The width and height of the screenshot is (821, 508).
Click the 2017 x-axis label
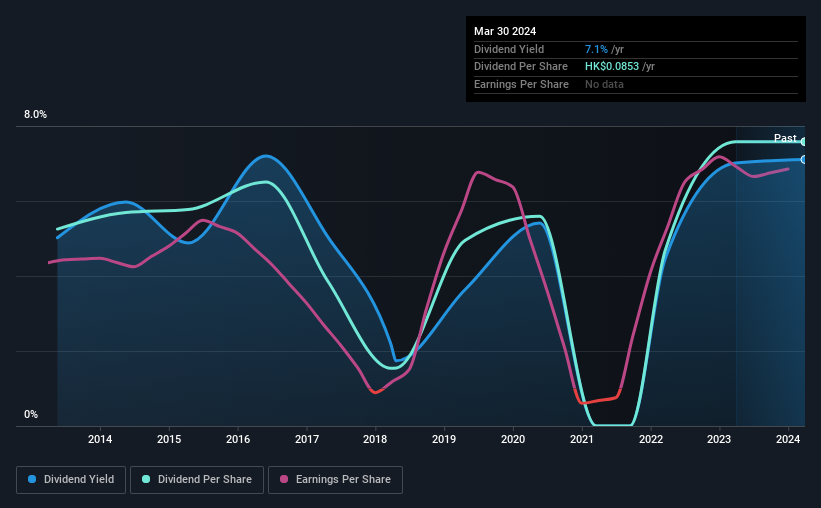(x=307, y=439)
